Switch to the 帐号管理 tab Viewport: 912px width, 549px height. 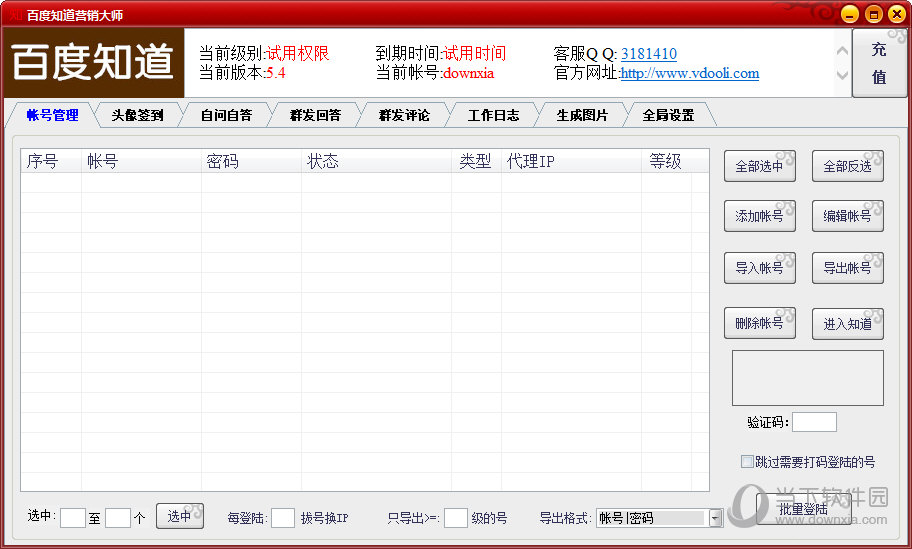pos(52,115)
